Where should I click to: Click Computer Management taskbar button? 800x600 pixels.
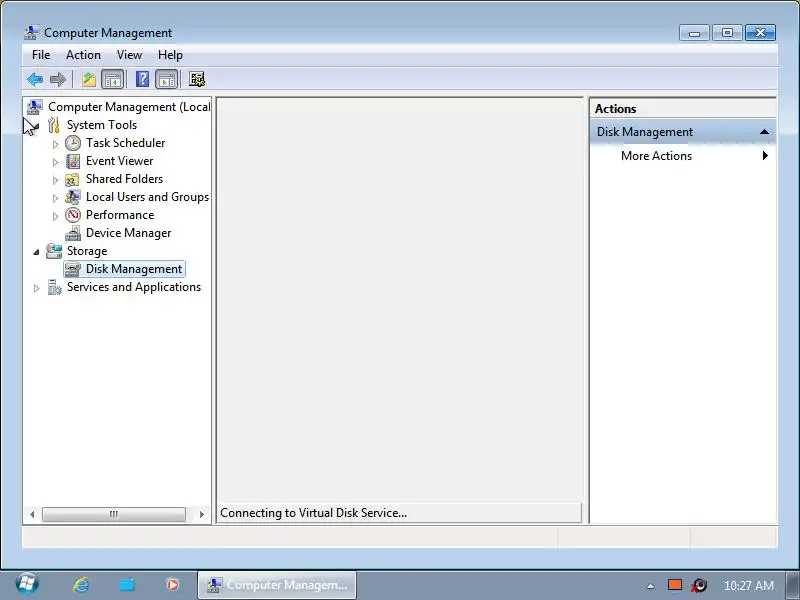coord(277,585)
